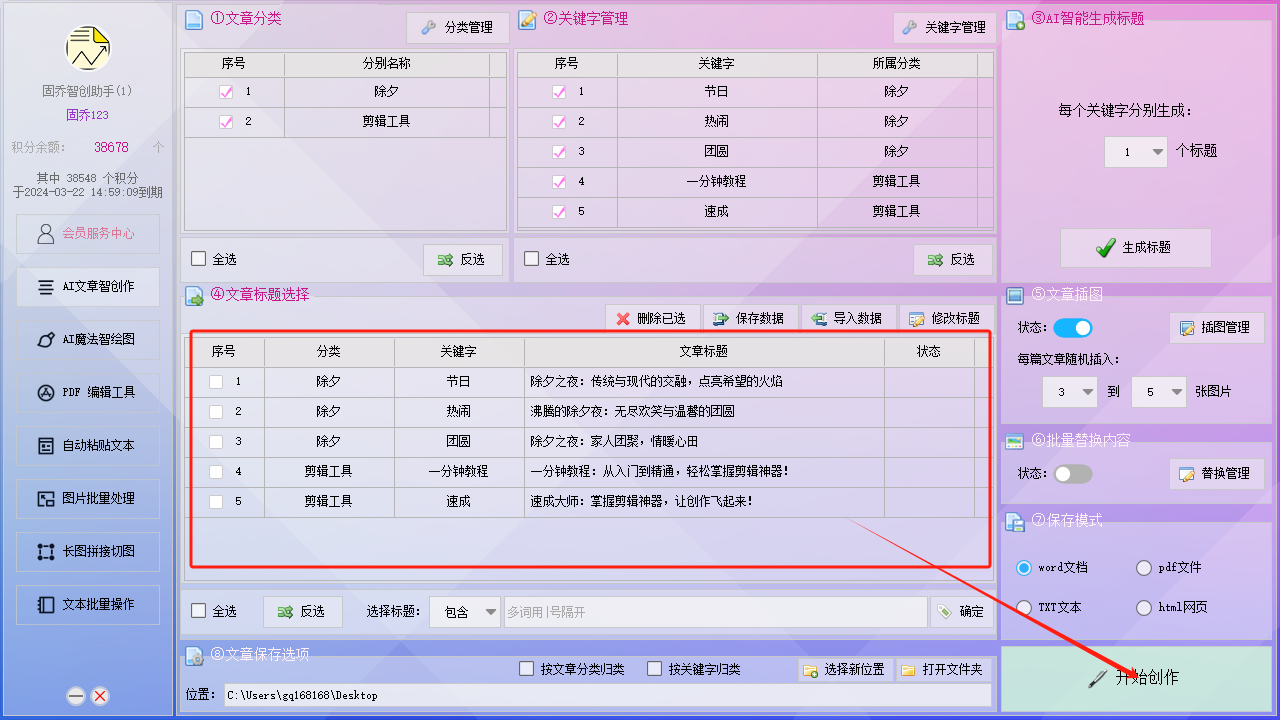Open 长图拼接切图 module
This screenshot has width=1280, height=720.
[88, 551]
